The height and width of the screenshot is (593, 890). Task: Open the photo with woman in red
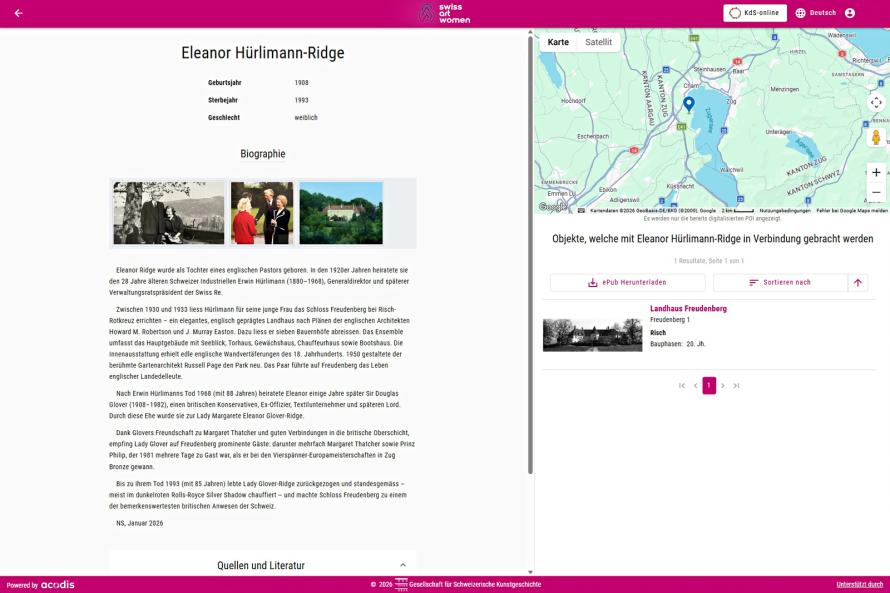pyautogui.click(x=262, y=213)
